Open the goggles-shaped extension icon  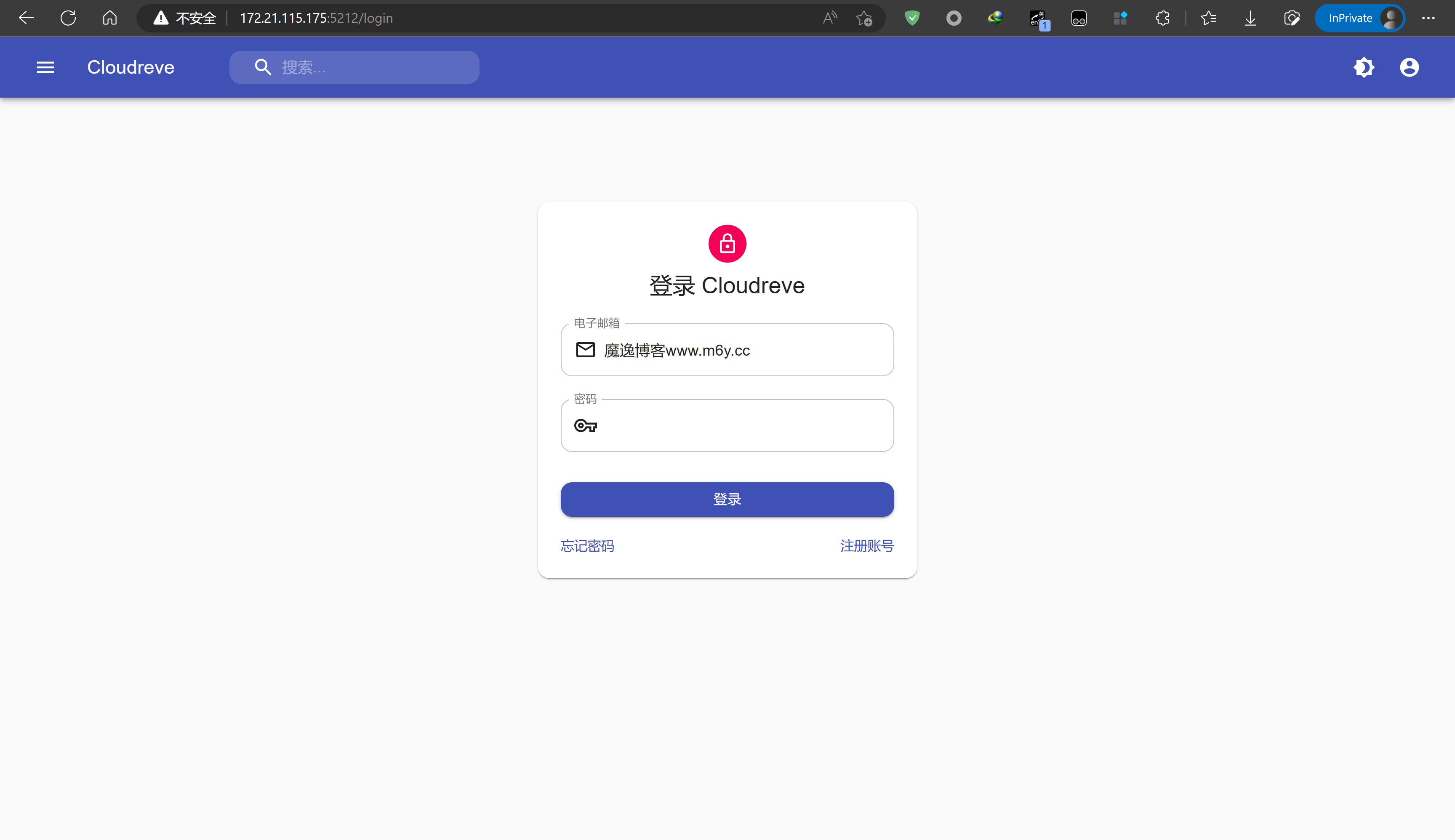tap(1079, 19)
